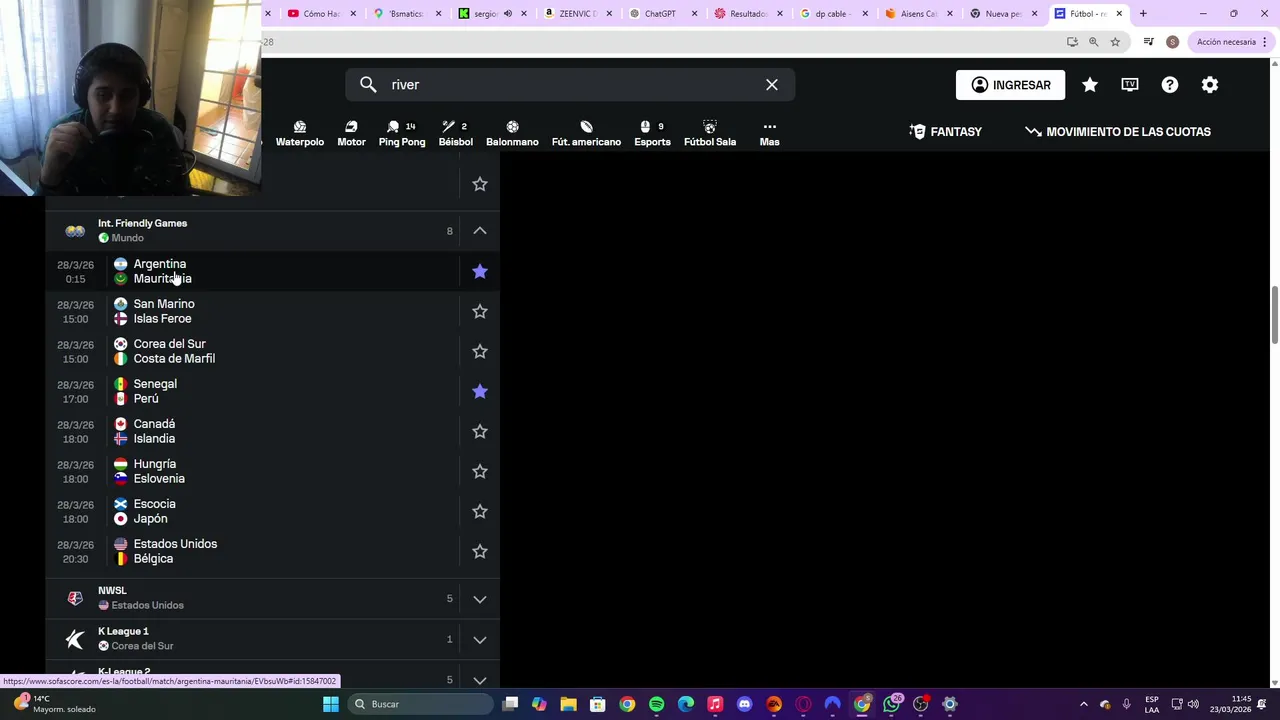Click the search field containing river

[570, 85]
